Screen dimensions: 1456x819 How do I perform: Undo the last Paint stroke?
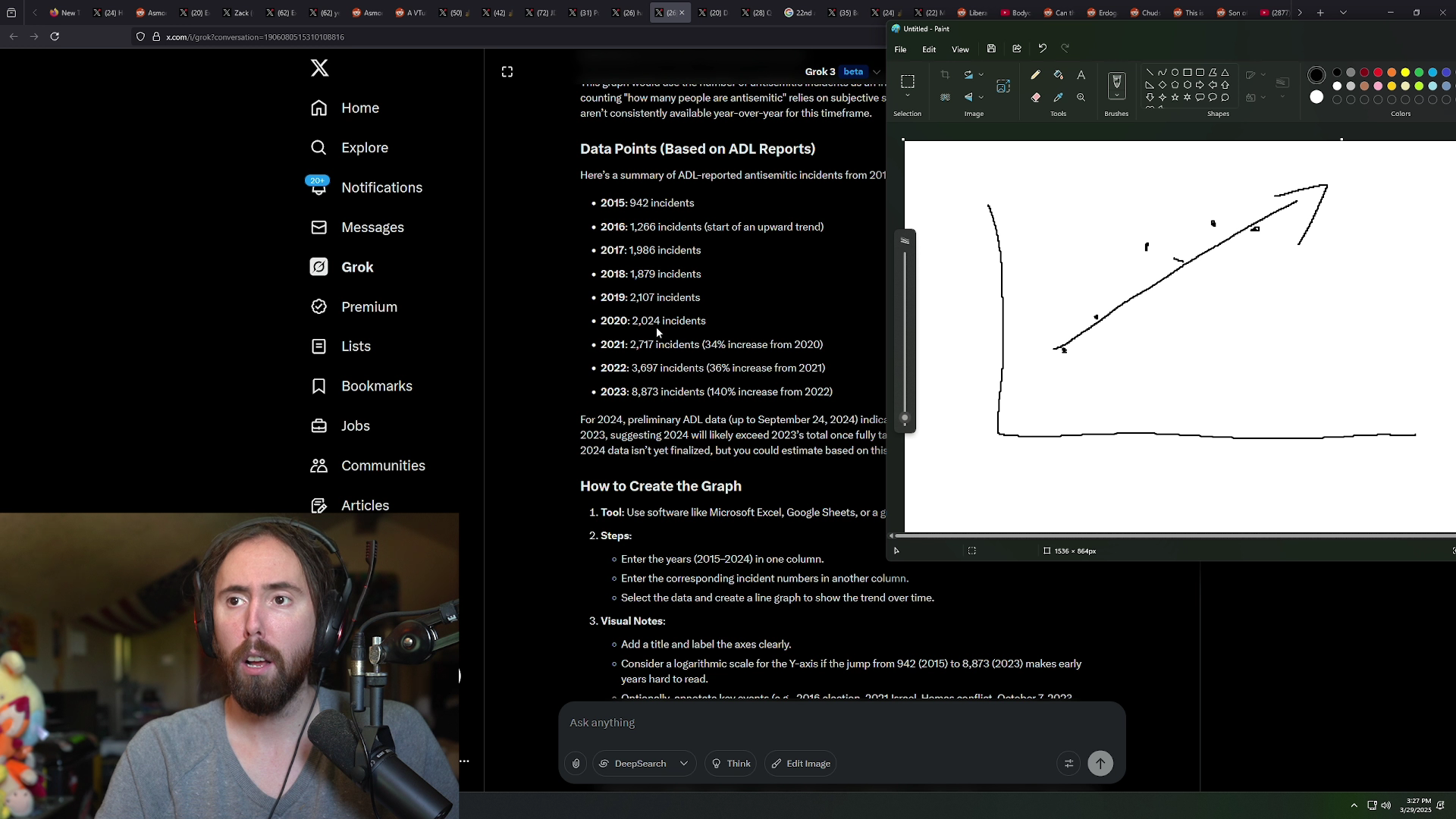click(x=1043, y=49)
